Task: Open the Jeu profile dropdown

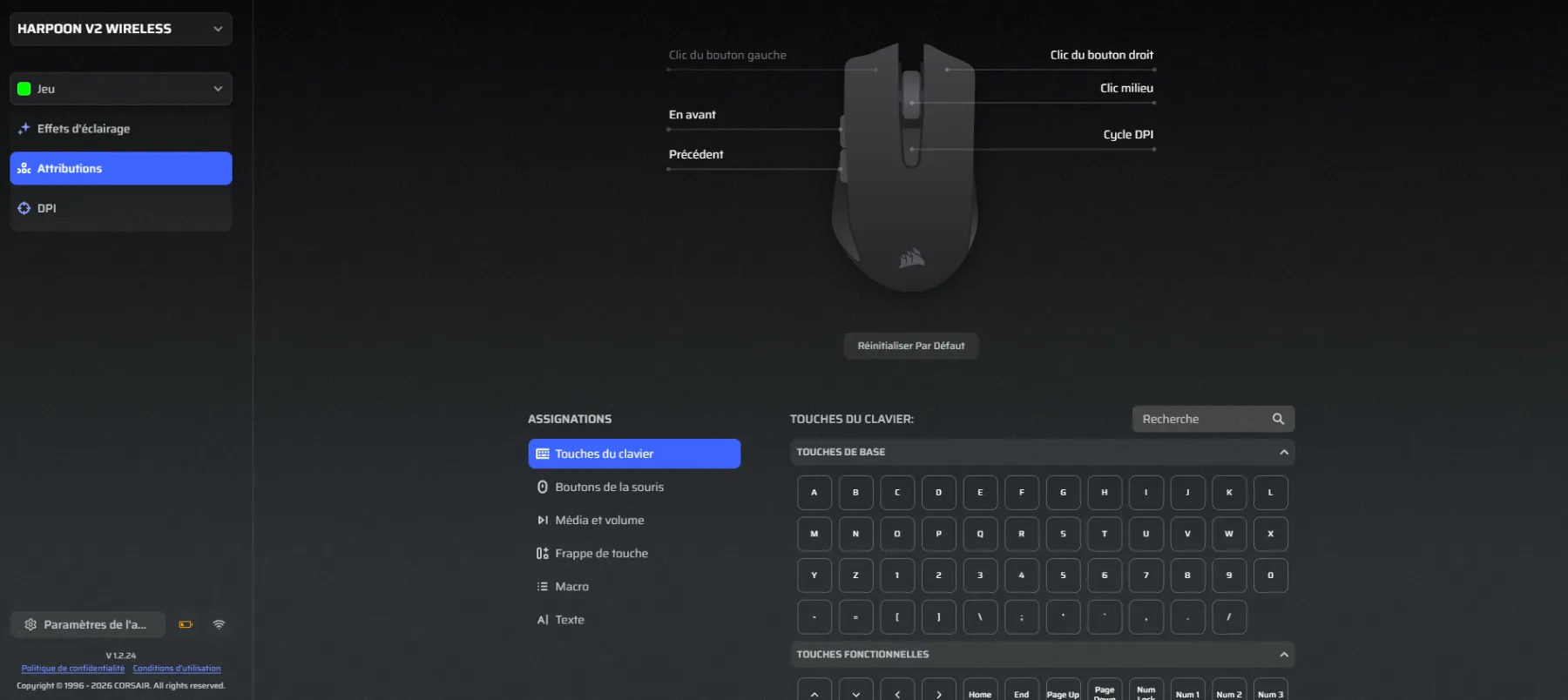Action: click(121, 89)
